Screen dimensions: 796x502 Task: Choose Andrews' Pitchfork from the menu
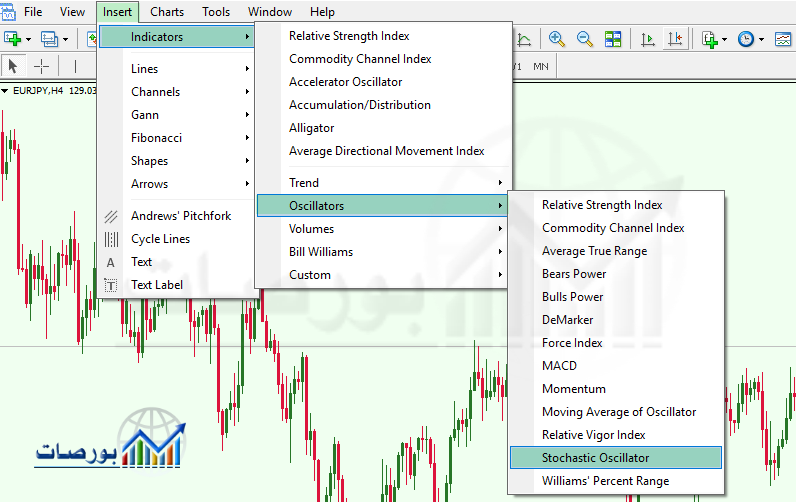coord(177,216)
